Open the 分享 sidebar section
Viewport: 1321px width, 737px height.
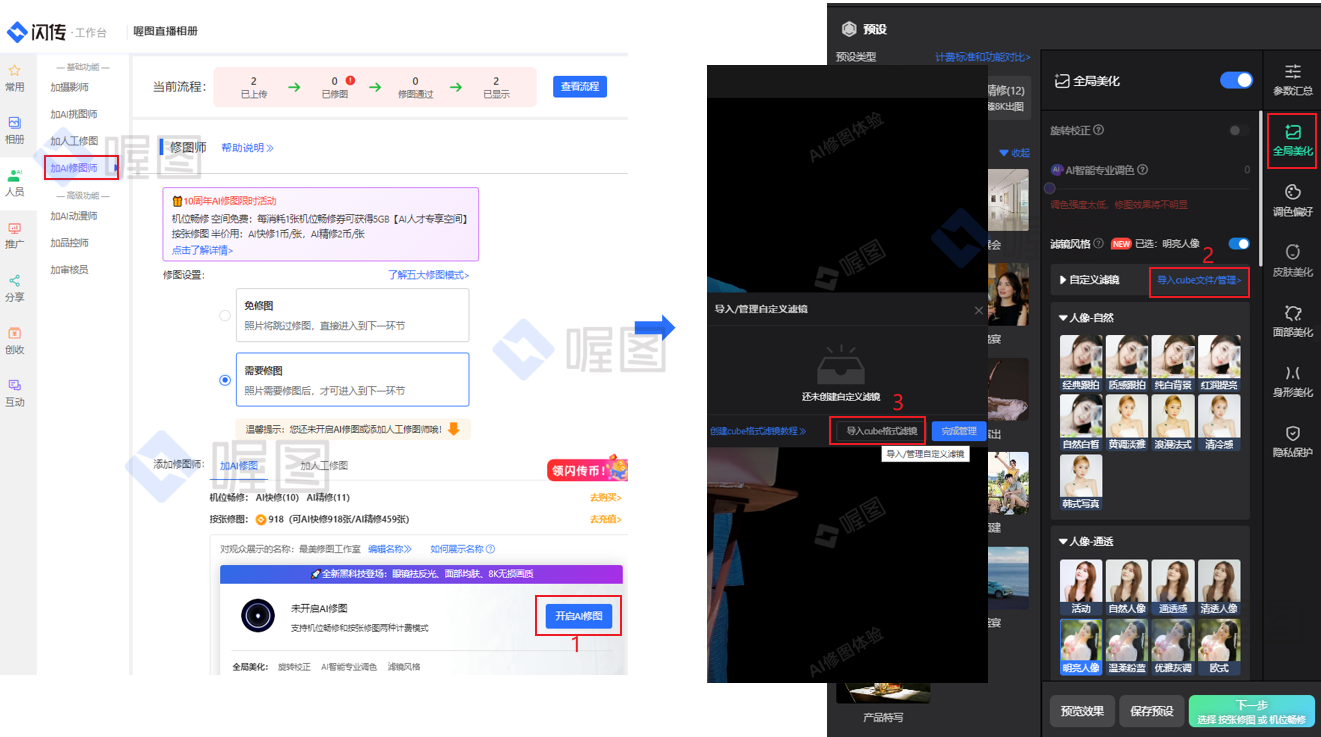(14, 288)
